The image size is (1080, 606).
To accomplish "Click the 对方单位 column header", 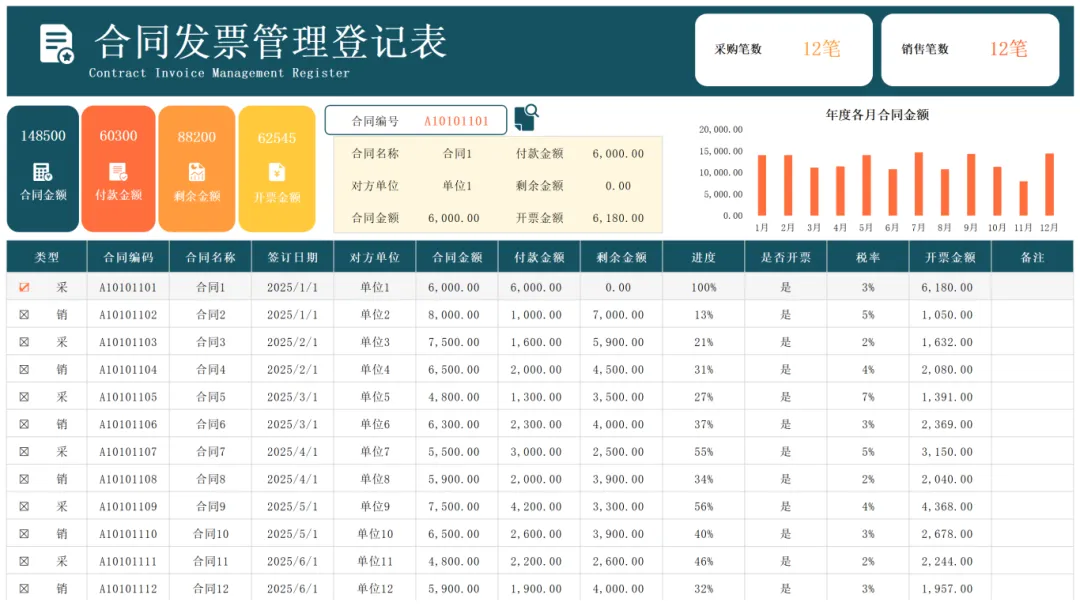I will 375,258.
